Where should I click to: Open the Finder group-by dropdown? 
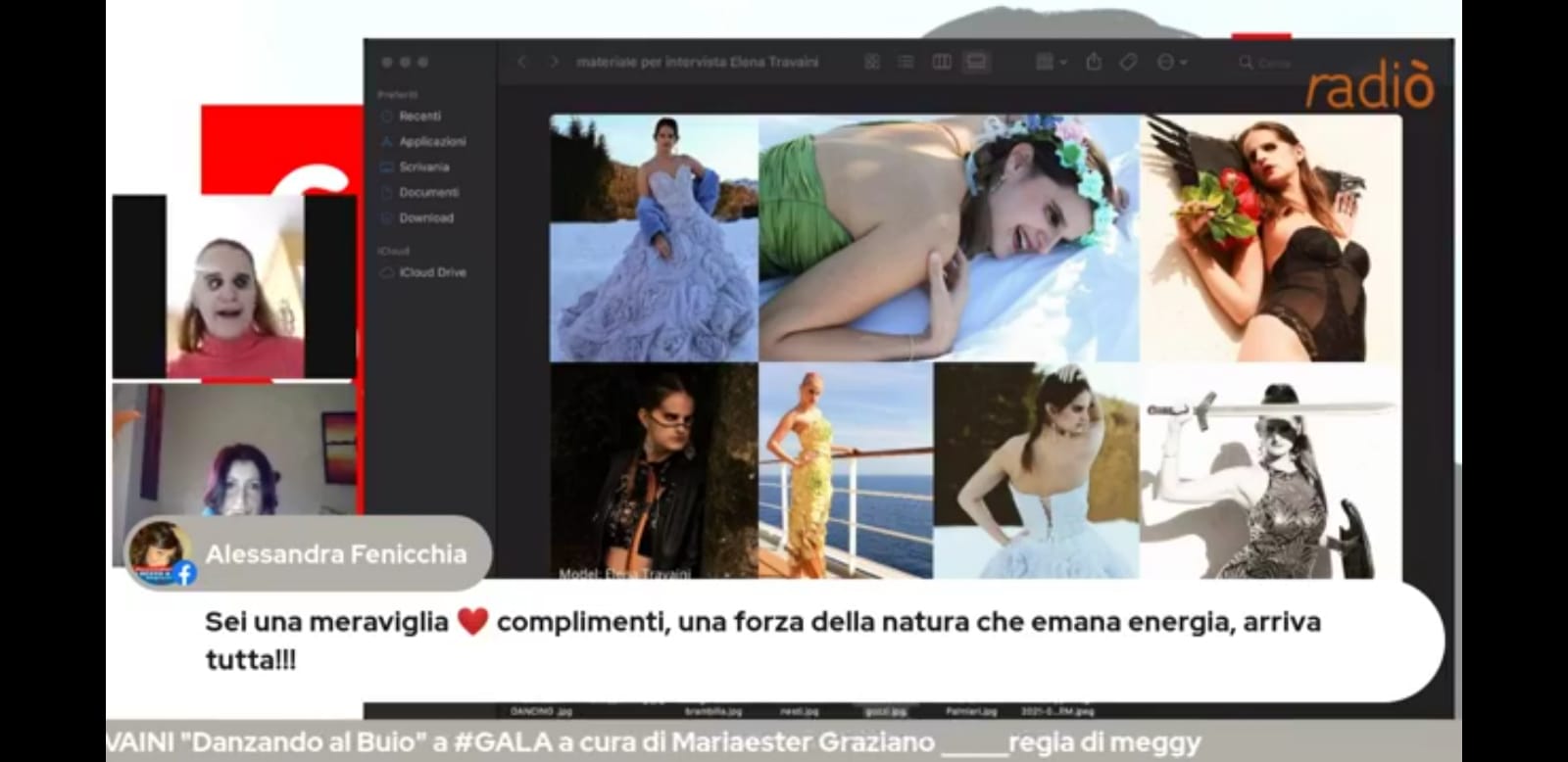coord(1051,62)
